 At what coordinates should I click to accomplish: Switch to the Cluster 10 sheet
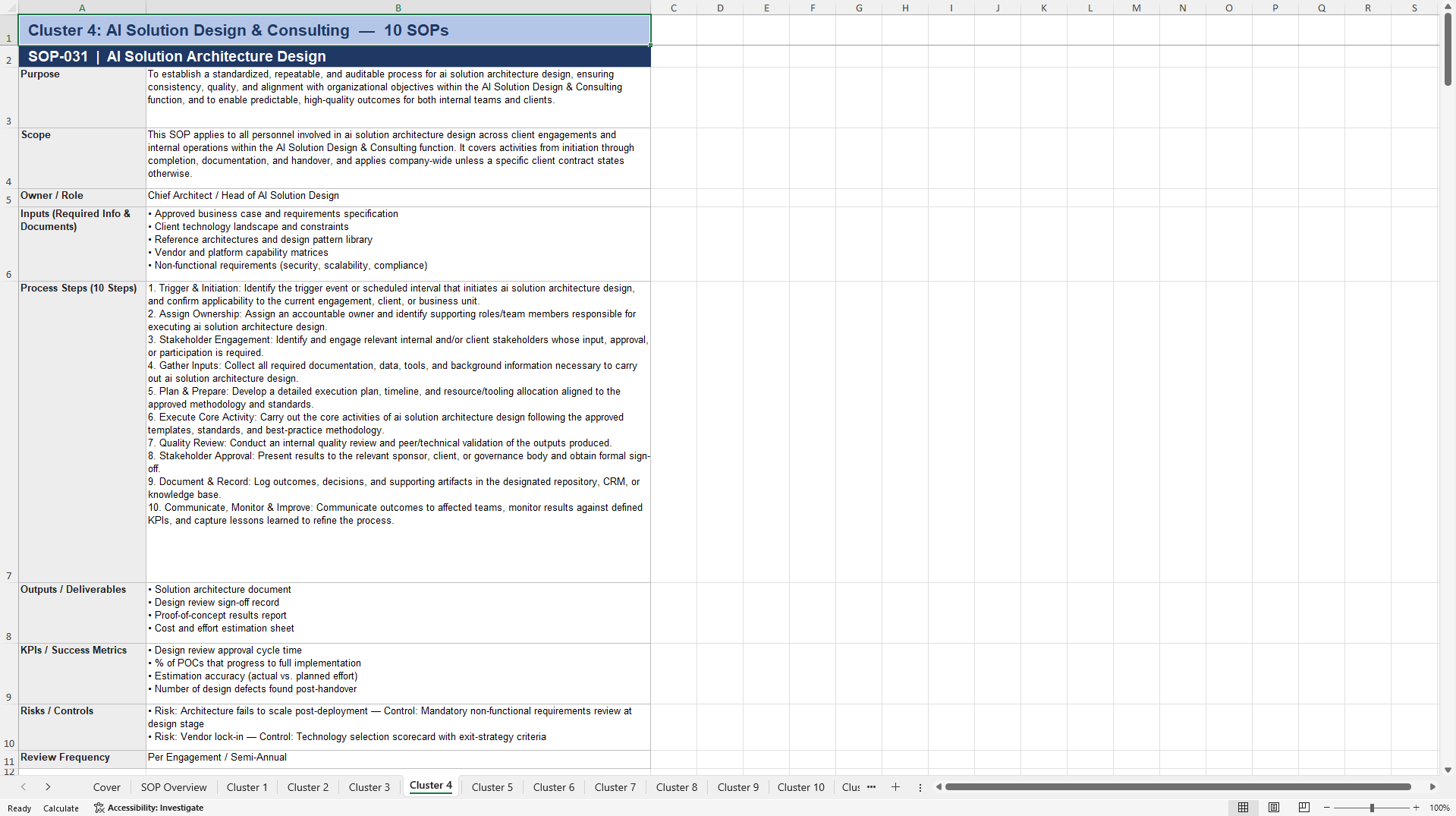coord(801,787)
